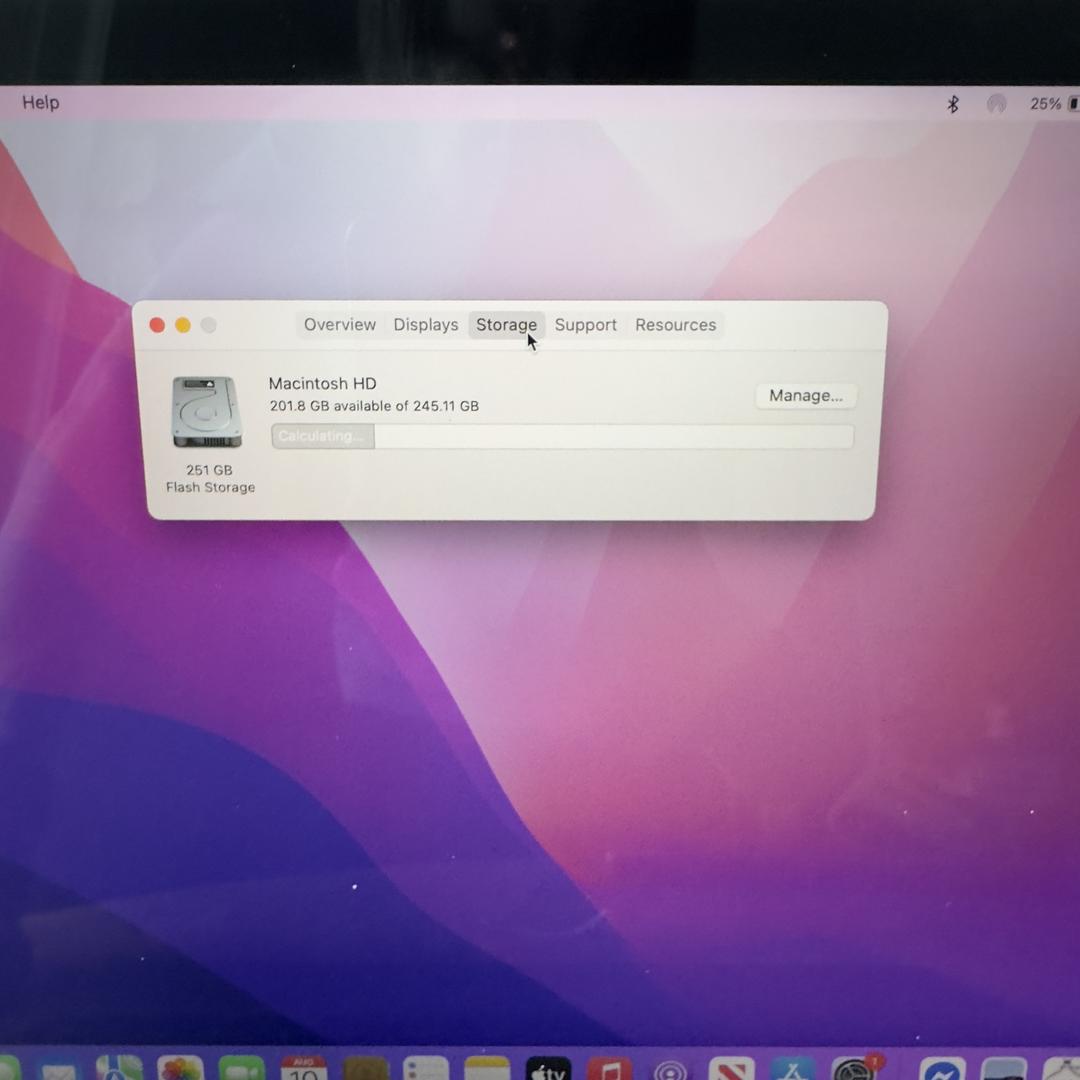Go to the Support tab

585,324
